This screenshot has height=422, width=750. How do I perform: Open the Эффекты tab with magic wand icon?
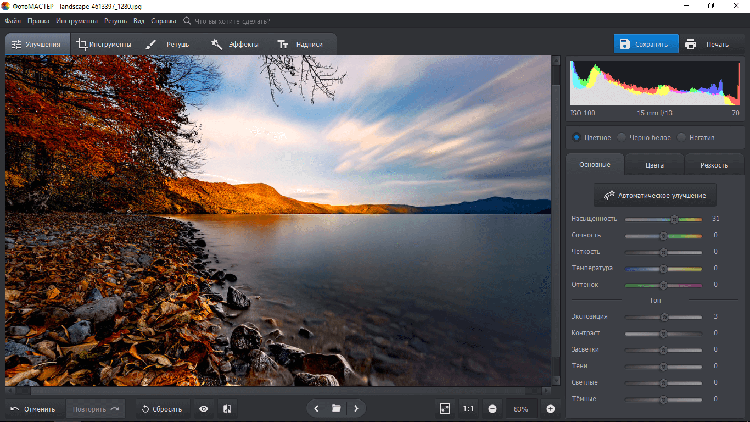(x=235, y=45)
